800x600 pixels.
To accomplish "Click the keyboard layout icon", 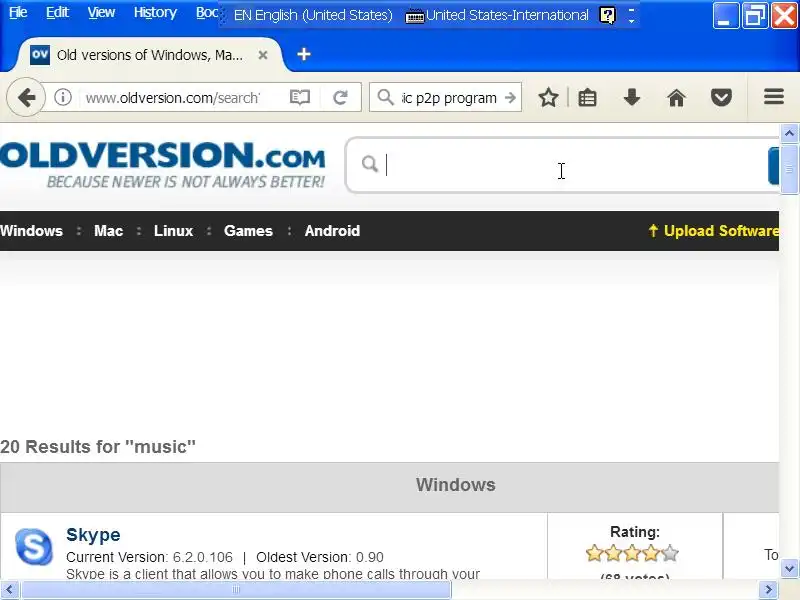I will [x=414, y=16].
